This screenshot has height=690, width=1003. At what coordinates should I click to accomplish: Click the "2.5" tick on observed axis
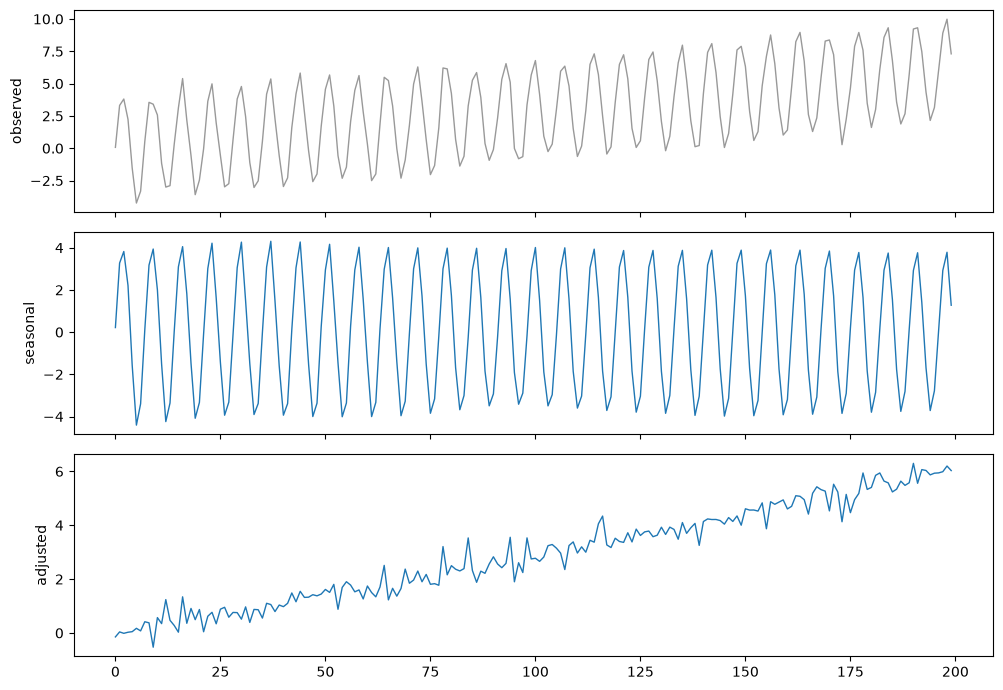[x=52, y=116]
